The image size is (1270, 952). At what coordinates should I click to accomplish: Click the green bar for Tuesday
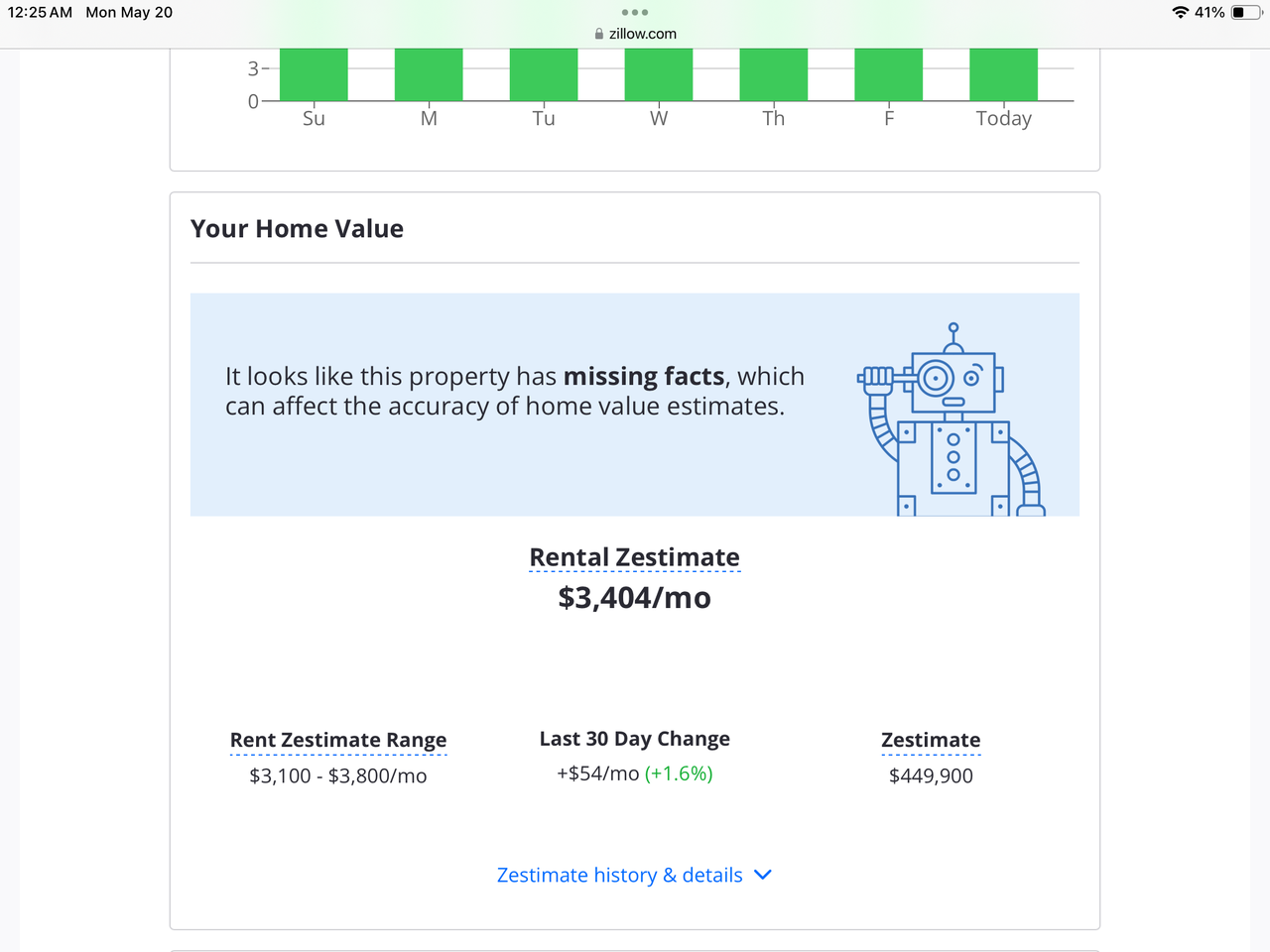pyautogui.click(x=544, y=74)
